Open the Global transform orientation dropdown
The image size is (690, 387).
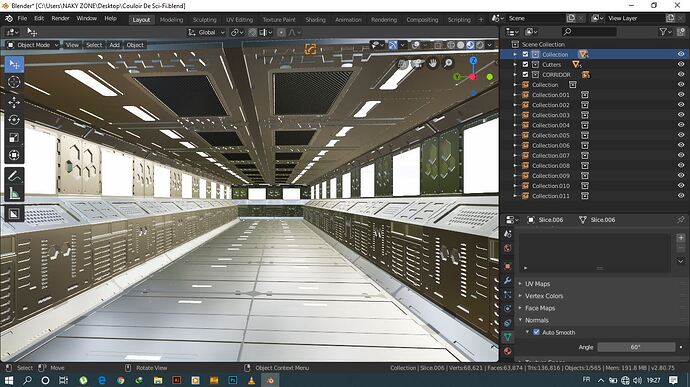tap(206, 32)
